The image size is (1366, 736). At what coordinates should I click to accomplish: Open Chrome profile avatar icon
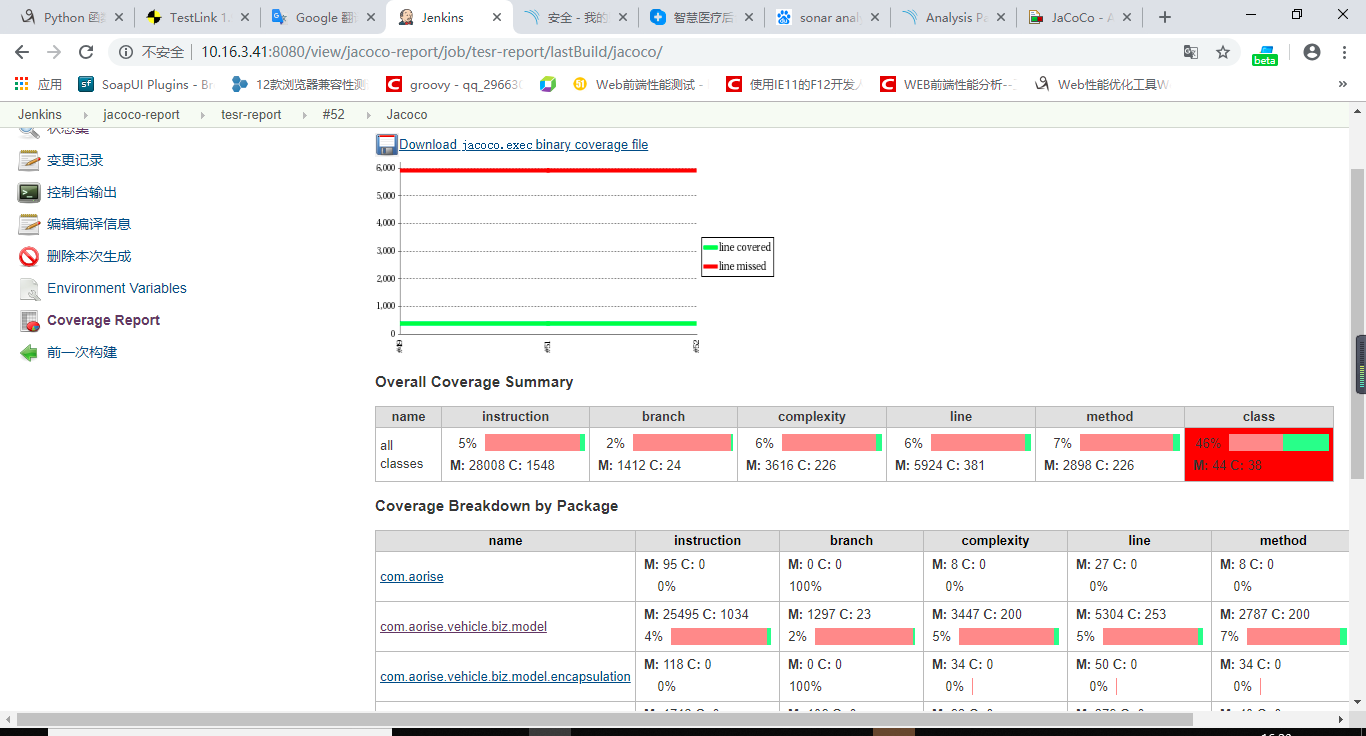click(x=1311, y=50)
